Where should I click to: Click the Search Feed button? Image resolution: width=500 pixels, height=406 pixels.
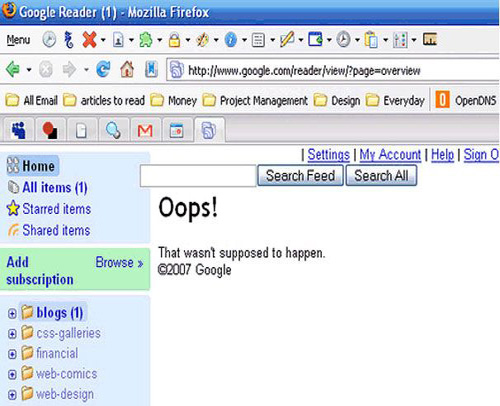coord(300,176)
